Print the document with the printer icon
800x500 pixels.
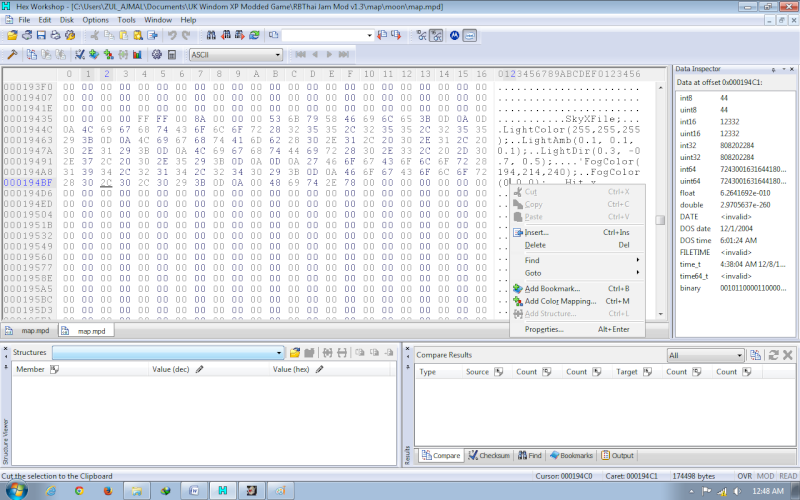point(56,35)
